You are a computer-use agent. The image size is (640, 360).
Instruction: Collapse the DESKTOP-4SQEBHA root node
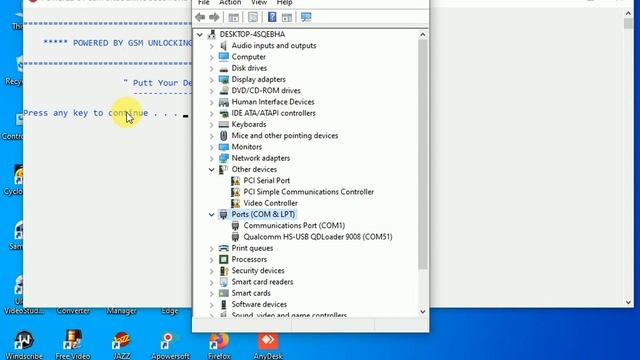200,35
